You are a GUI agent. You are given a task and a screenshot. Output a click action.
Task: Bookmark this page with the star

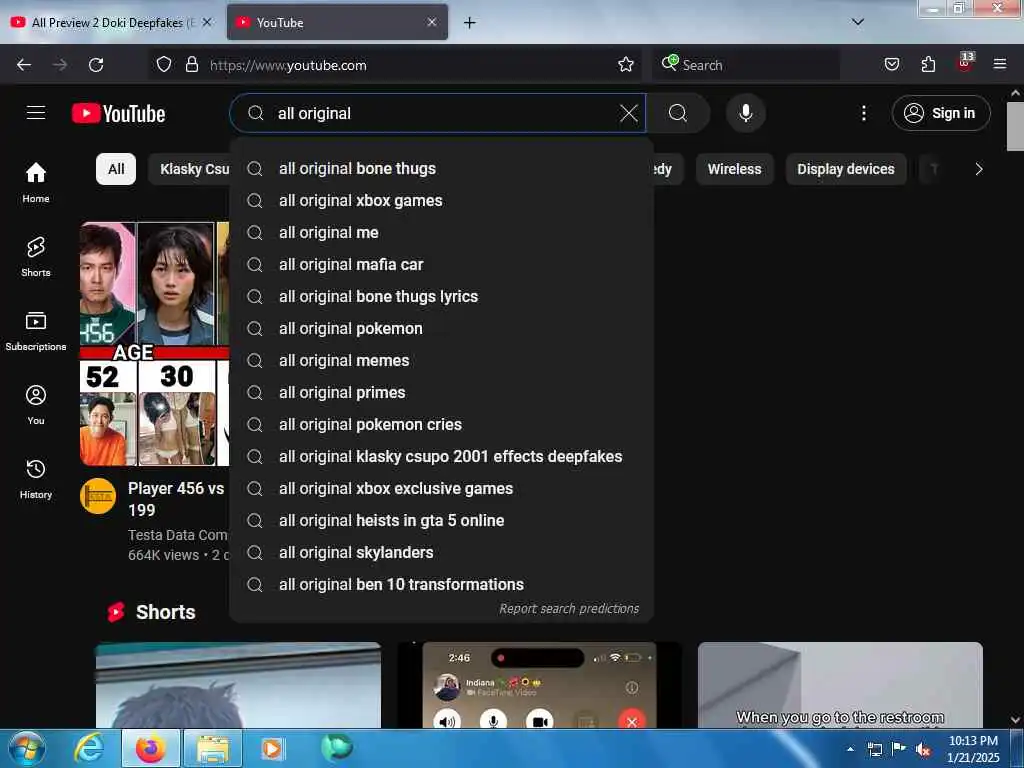click(x=626, y=65)
